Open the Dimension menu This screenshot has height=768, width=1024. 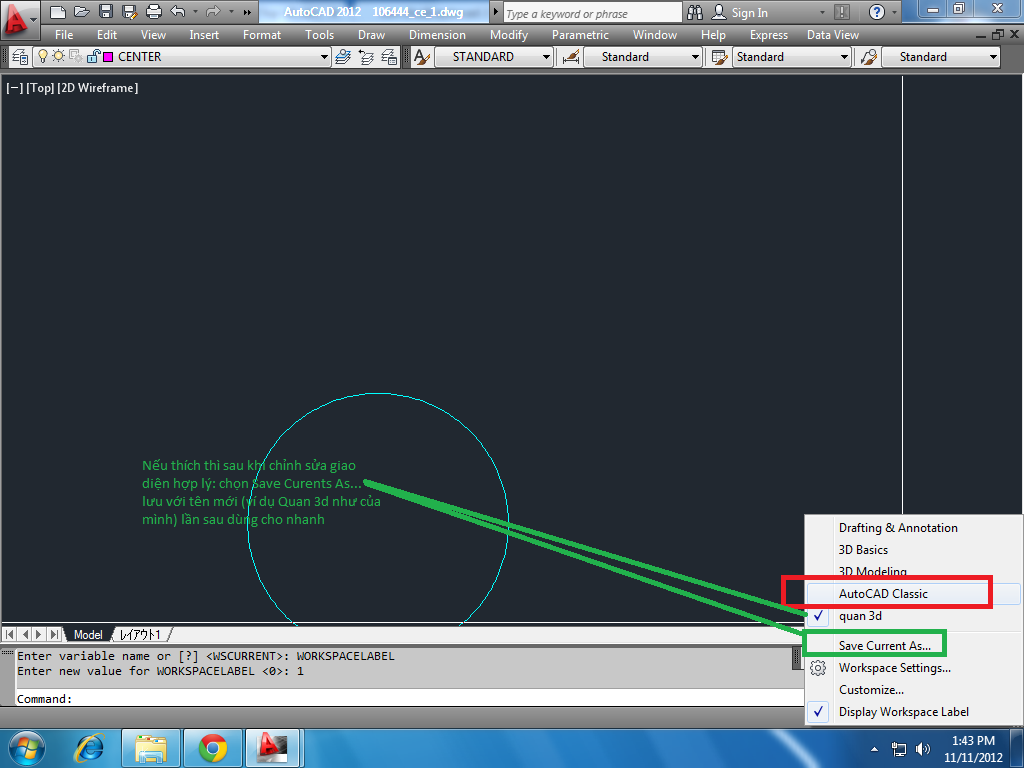(437, 35)
